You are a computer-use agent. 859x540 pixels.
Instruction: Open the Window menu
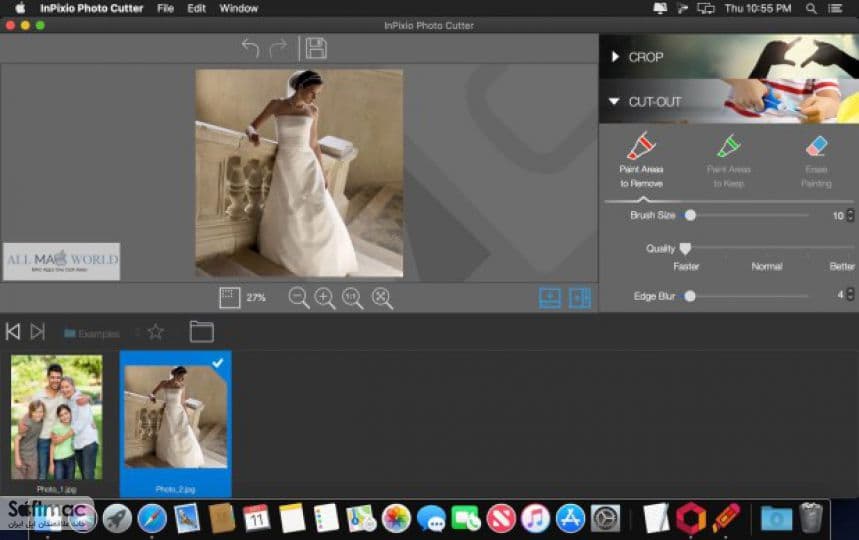click(x=238, y=8)
